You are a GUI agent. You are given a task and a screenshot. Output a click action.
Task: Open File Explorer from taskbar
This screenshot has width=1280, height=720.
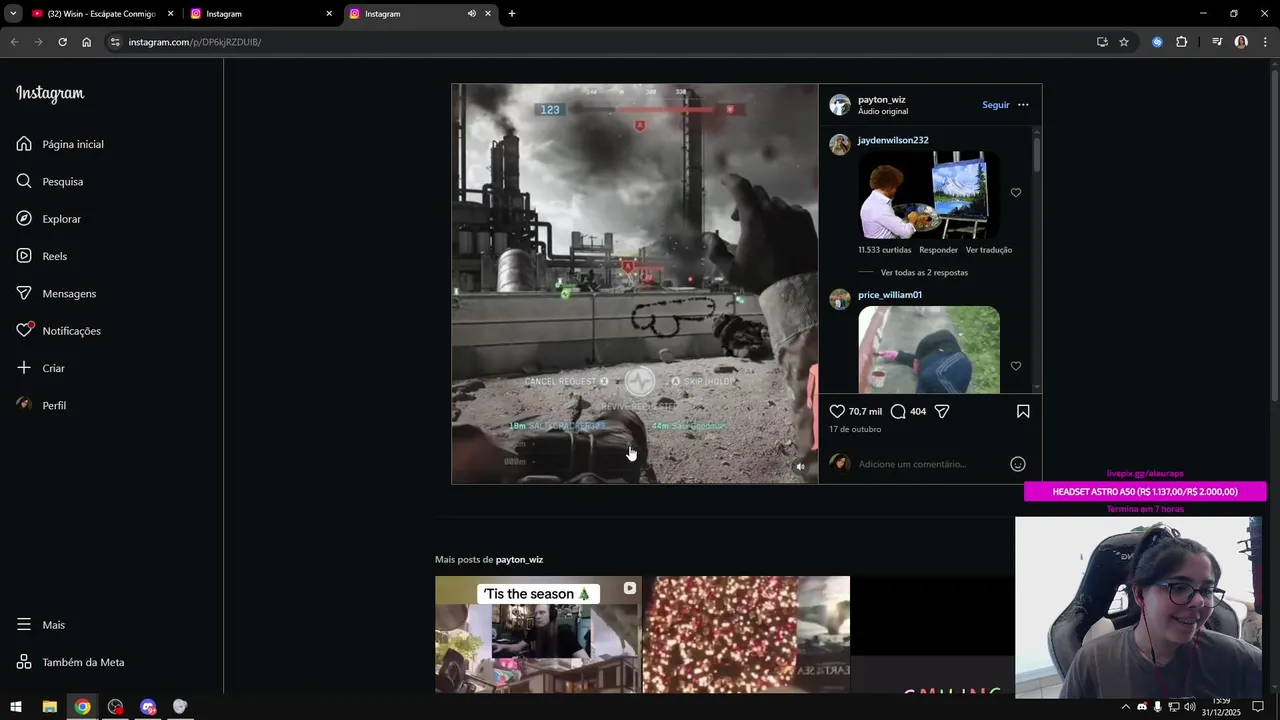click(49, 707)
